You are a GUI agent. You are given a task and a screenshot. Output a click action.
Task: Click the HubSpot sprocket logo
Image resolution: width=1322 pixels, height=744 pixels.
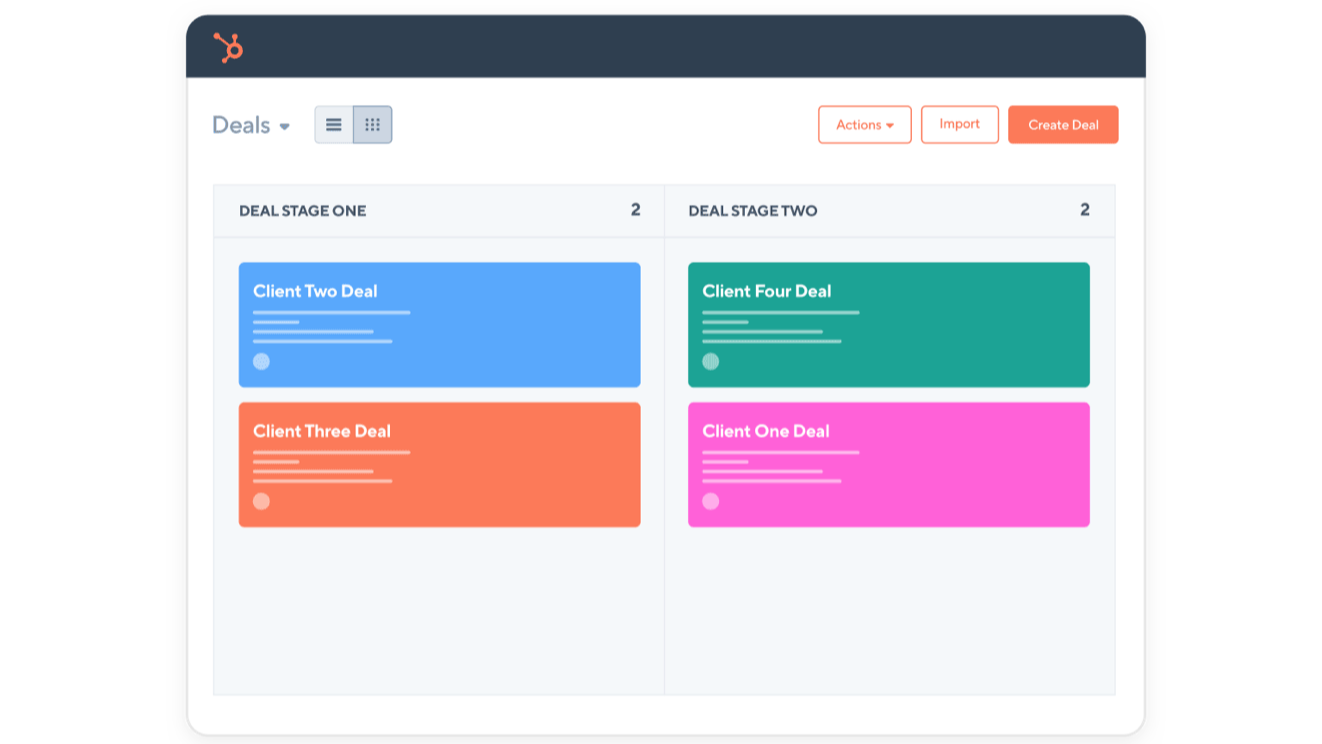tap(227, 48)
